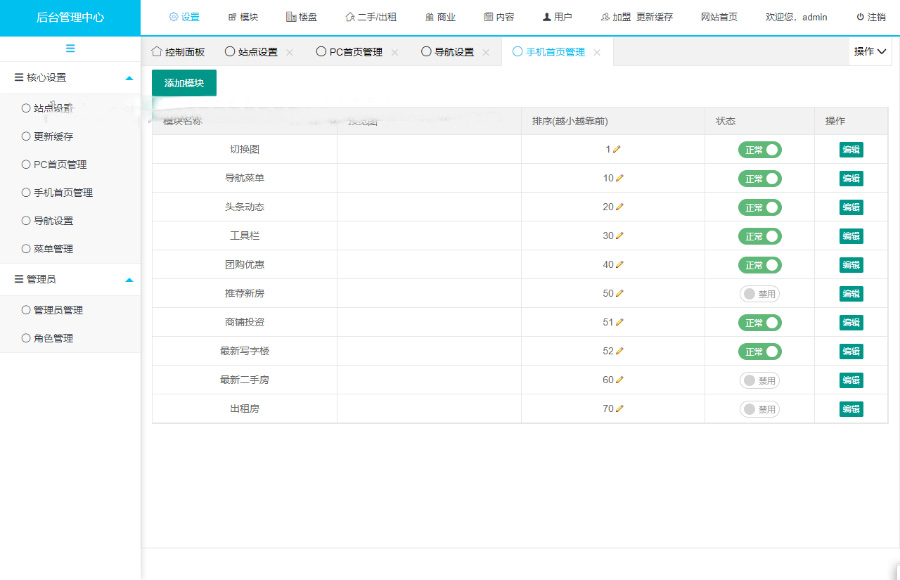
Task: Click 编辑 button for 头条动态 row
Action: click(851, 207)
